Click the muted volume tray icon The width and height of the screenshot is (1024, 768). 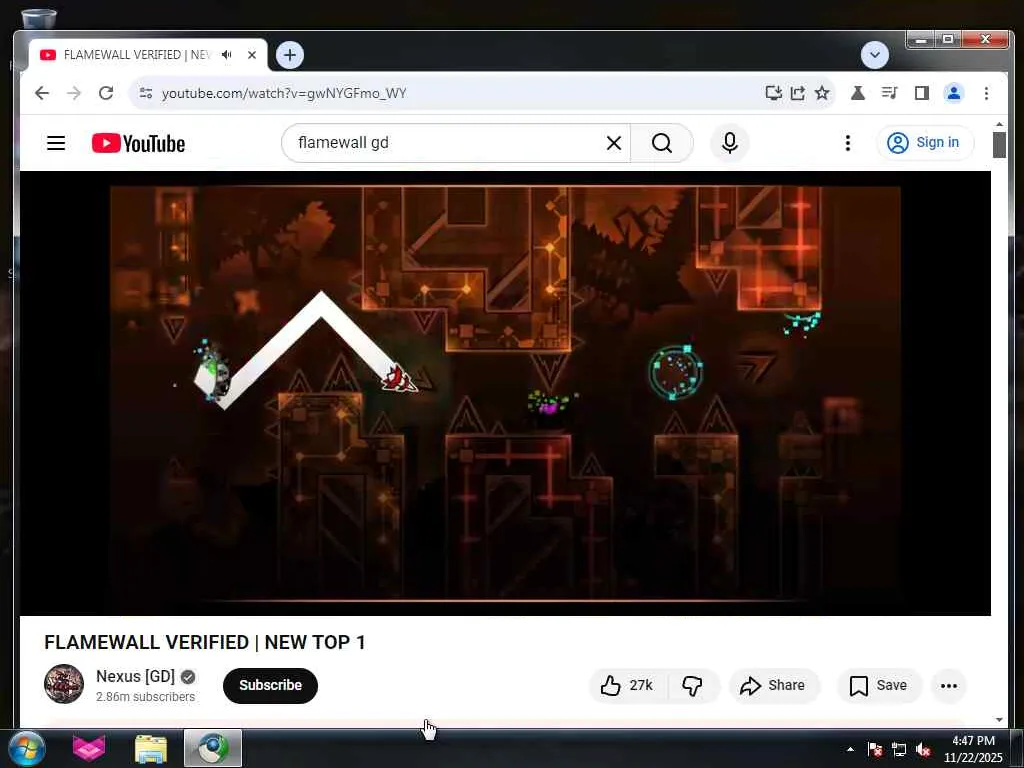click(x=923, y=749)
